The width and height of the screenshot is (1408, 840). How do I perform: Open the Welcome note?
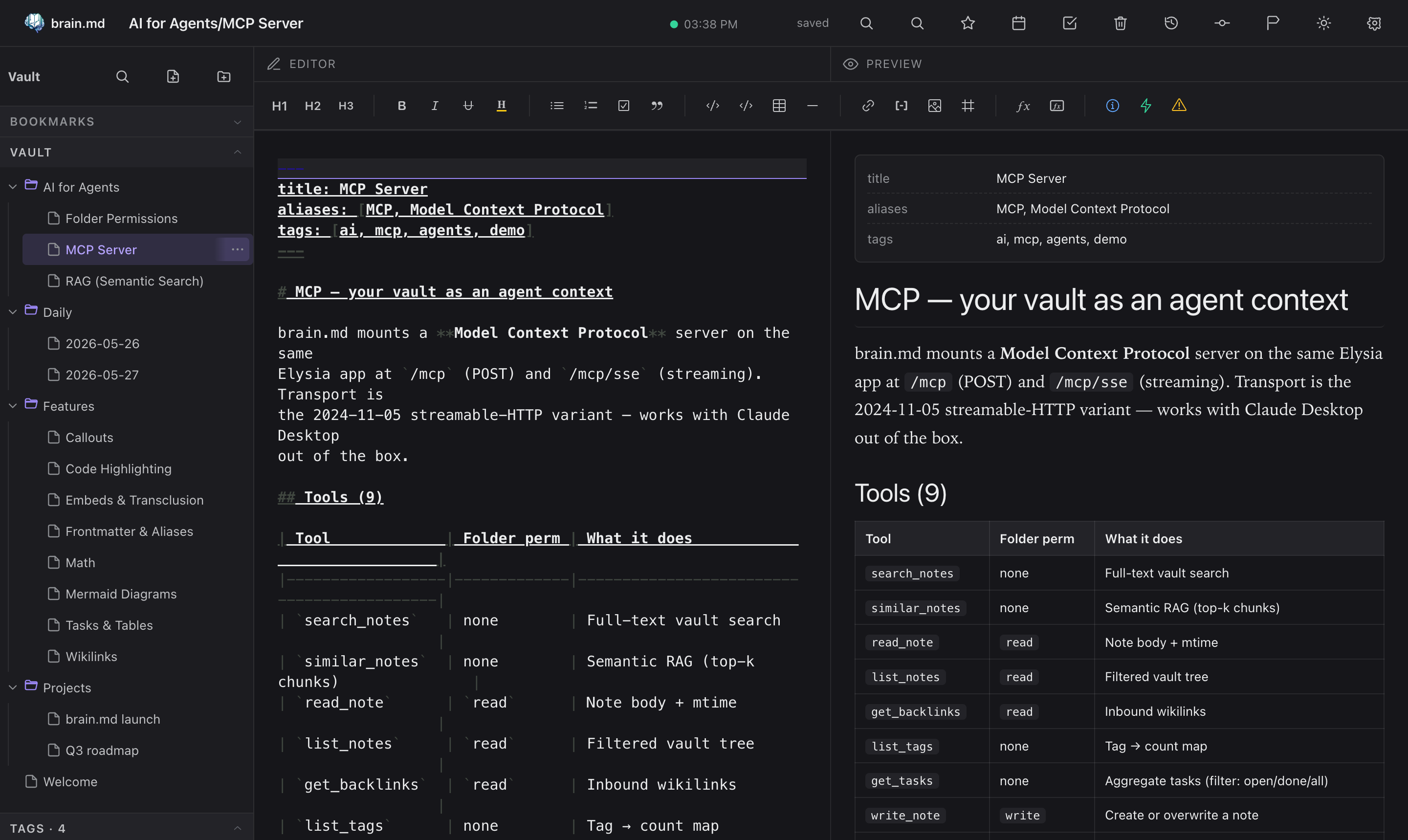tap(127, 782)
